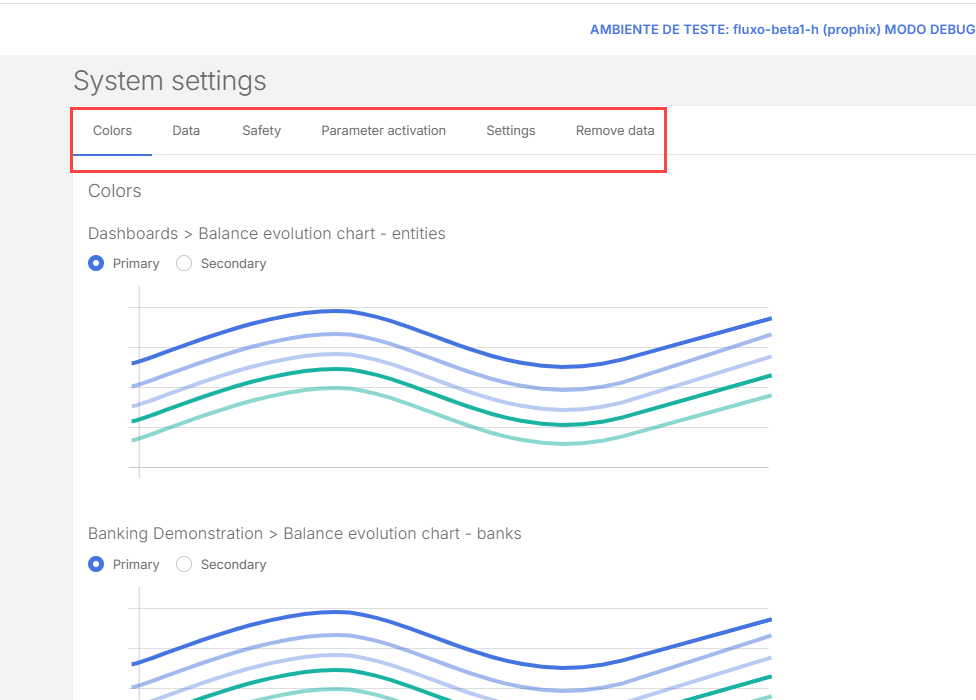The image size is (976, 700).
Task: Open the Remove data tab
Action: pyautogui.click(x=615, y=131)
